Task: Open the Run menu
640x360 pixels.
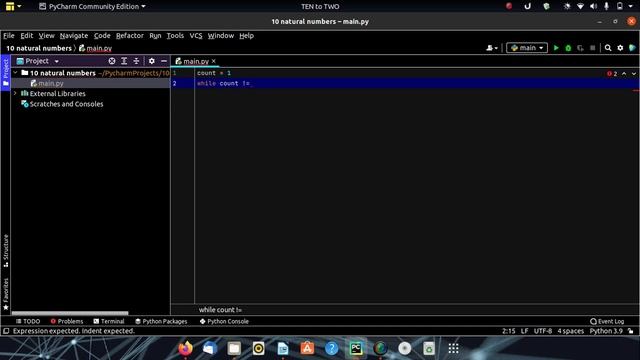Action: [x=155, y=36]
